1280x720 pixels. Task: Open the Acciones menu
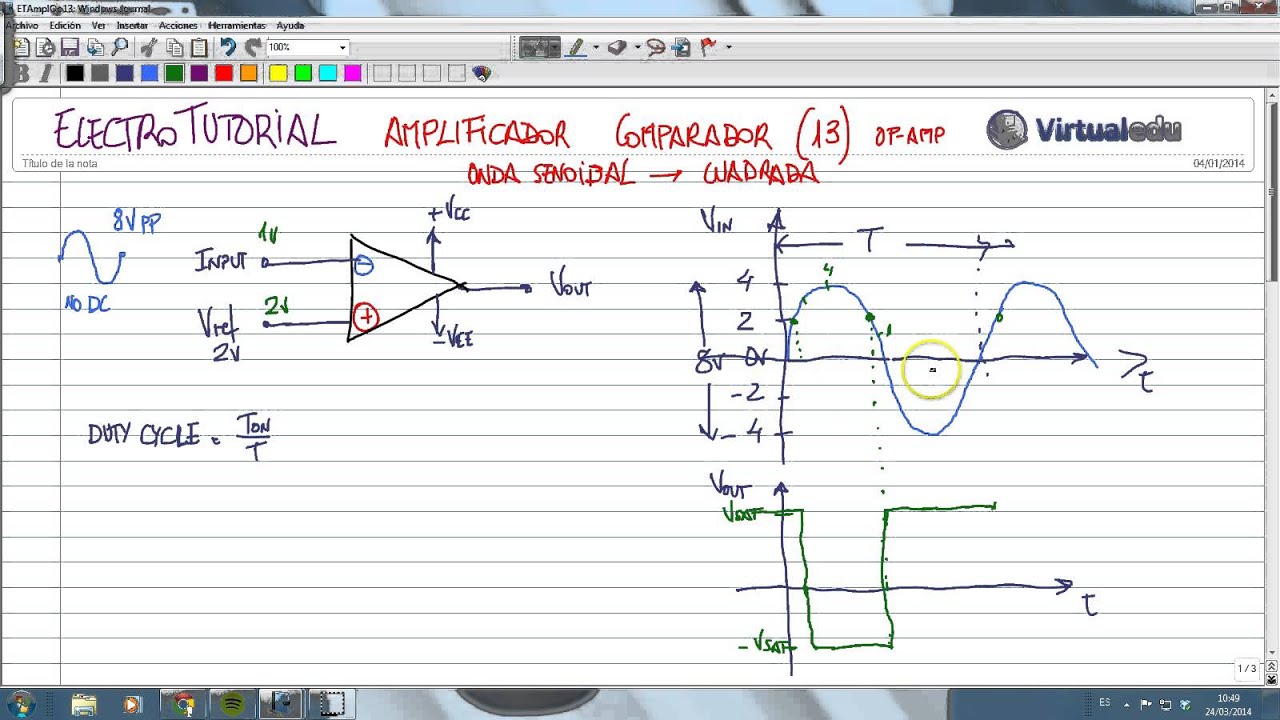[178, 25]
